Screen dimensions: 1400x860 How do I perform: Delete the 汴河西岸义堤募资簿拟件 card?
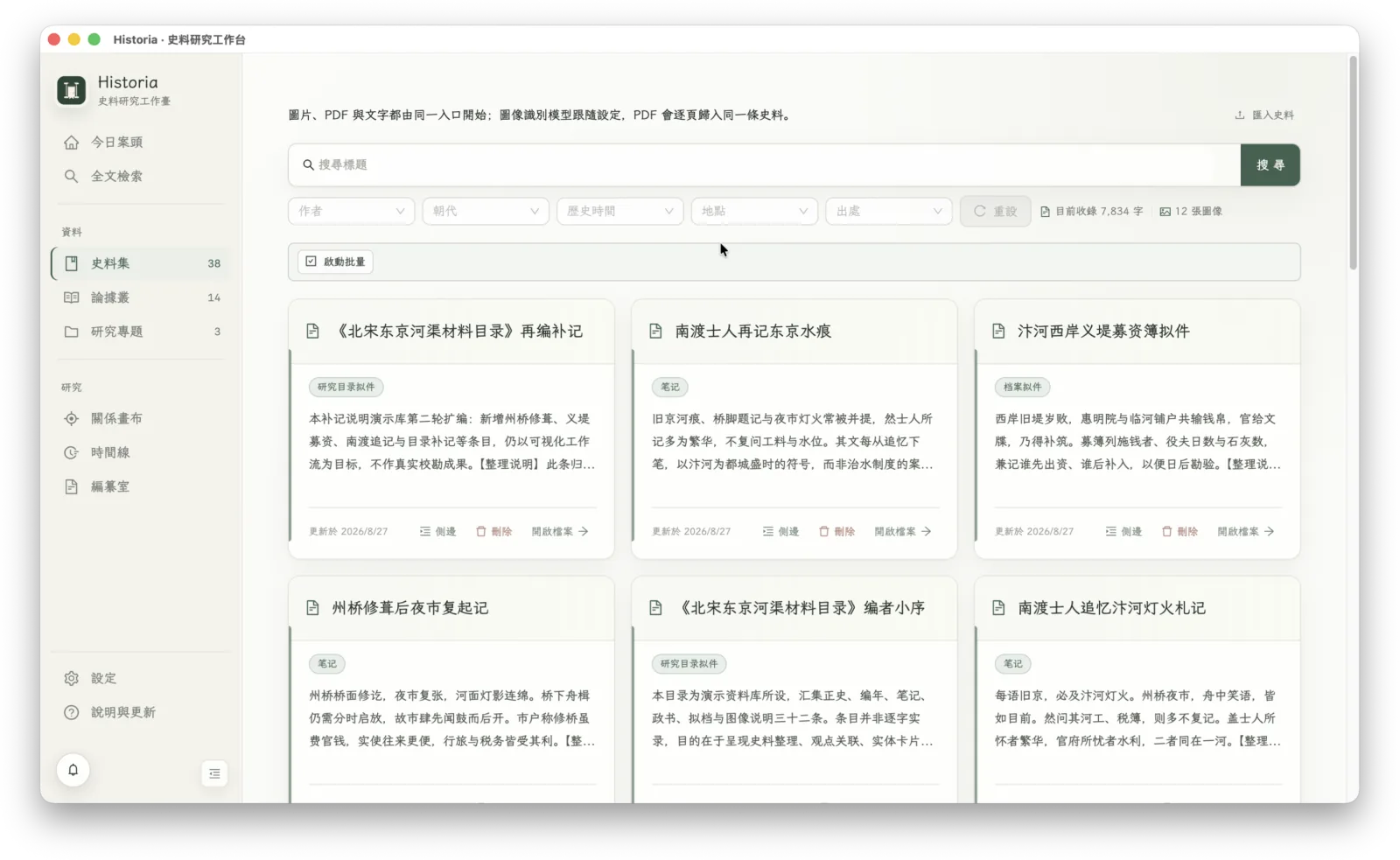point(1180,531)
